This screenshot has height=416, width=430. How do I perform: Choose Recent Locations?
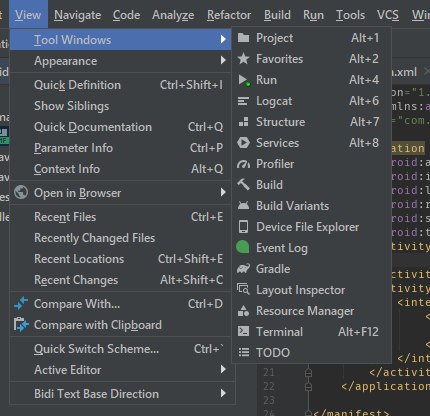click(x=121, y=259)
